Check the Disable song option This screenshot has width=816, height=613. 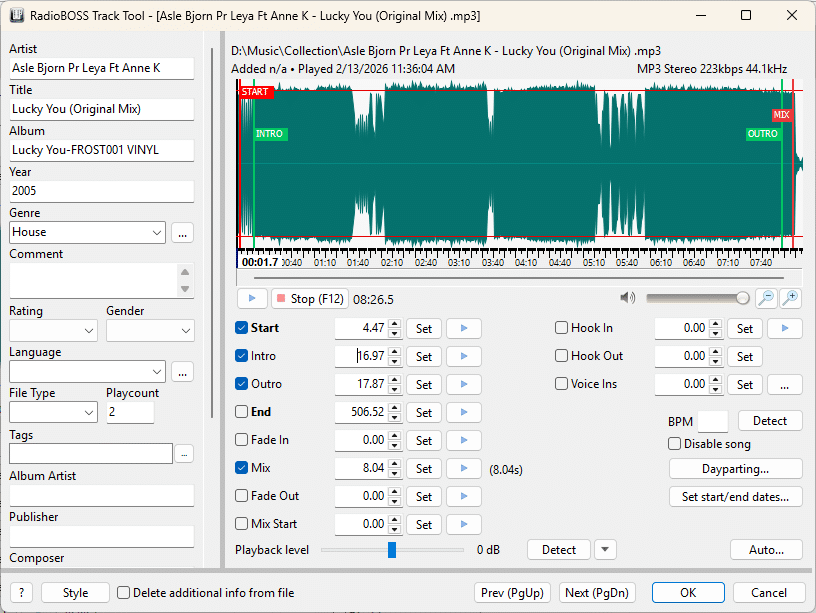(674, 444)
